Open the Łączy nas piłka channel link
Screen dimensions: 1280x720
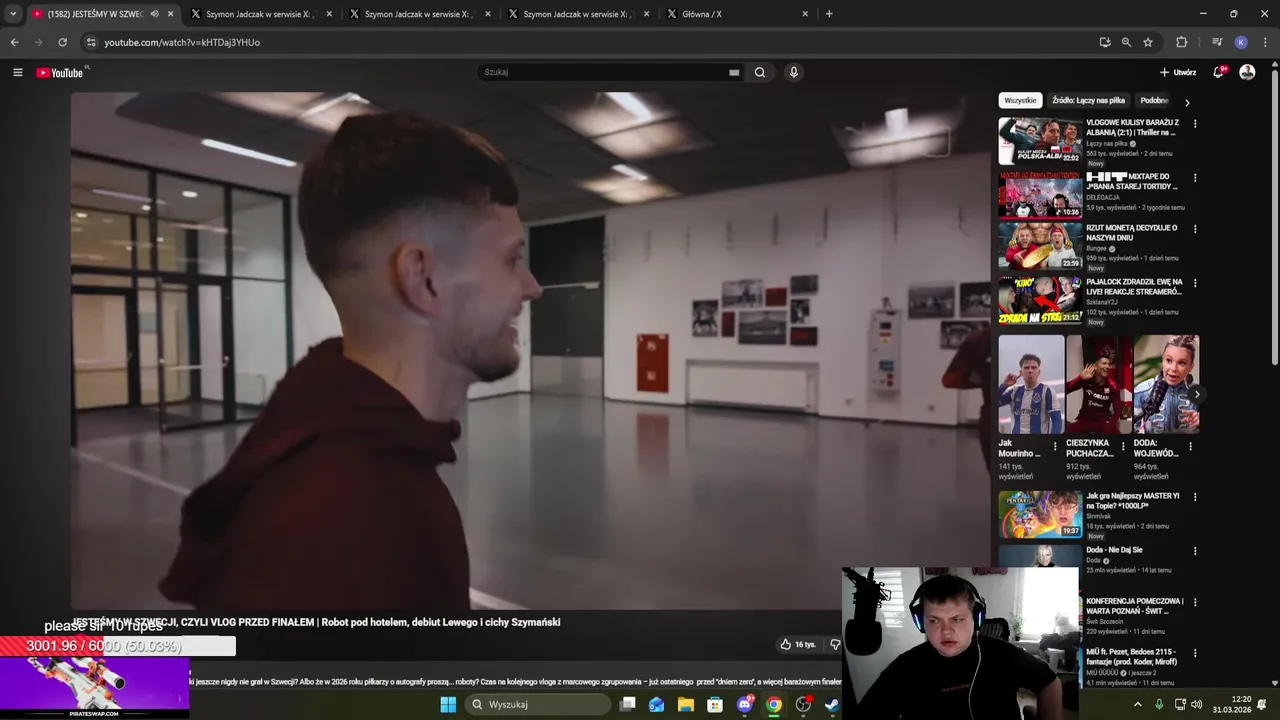point(1106,143)
